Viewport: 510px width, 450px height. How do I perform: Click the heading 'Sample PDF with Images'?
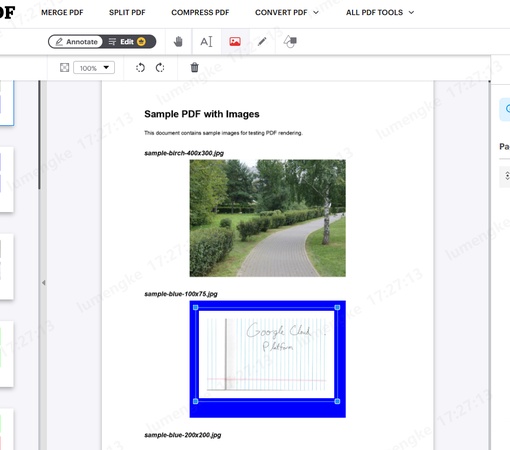click(202, 114)
